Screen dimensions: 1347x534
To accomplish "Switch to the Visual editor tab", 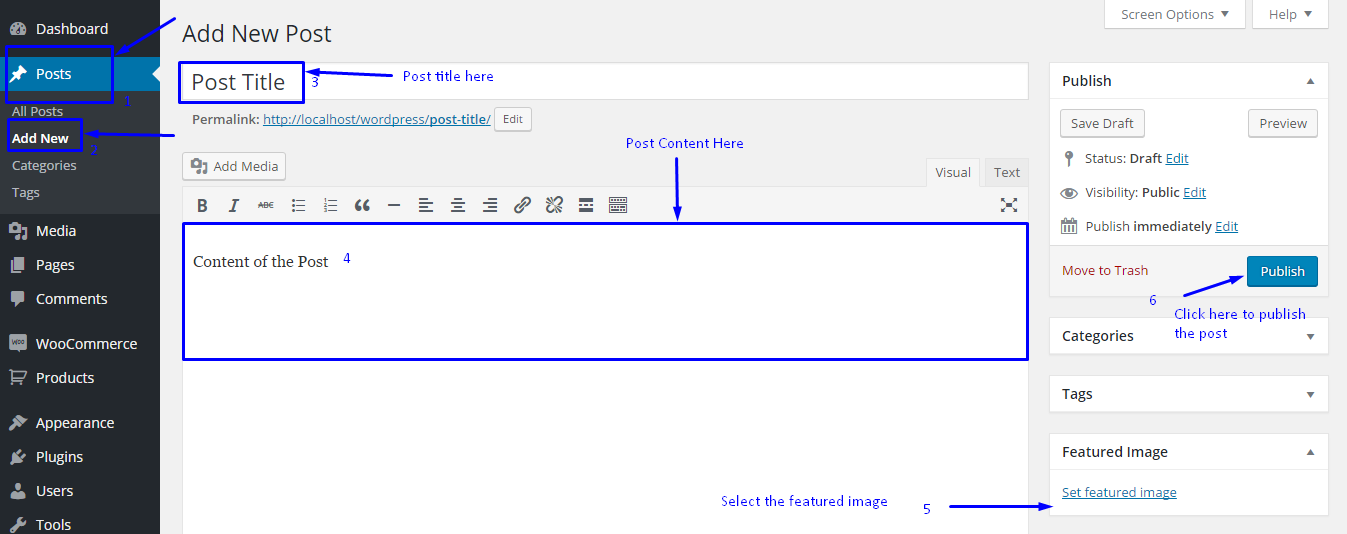I will coord(953,172).
